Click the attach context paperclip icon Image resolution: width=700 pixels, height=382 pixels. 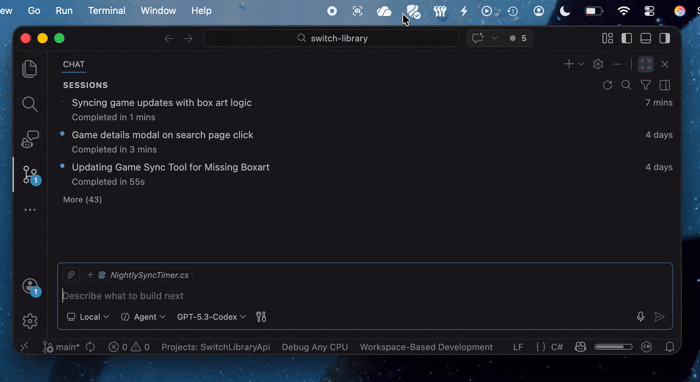coord(71,275)
